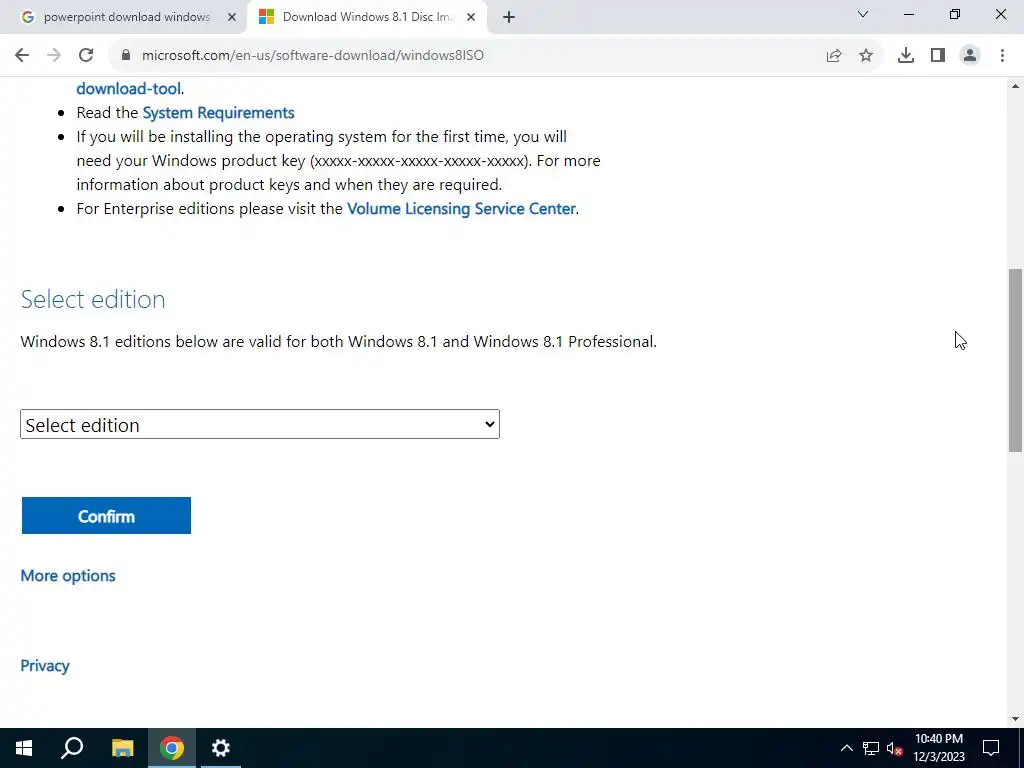Click Chrome icon in taskbar
Viewport: 1024px width, 768px height.
(x=172, y=748)
